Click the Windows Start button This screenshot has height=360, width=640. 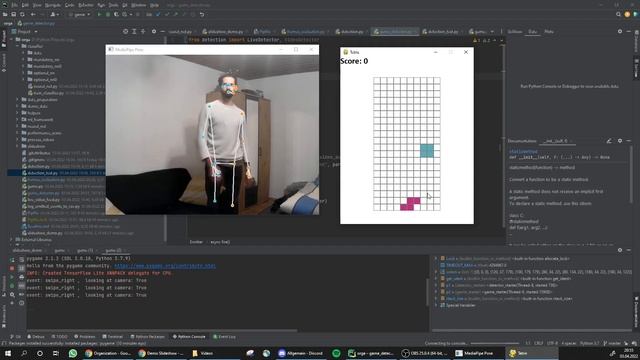(x=8, y=353)
